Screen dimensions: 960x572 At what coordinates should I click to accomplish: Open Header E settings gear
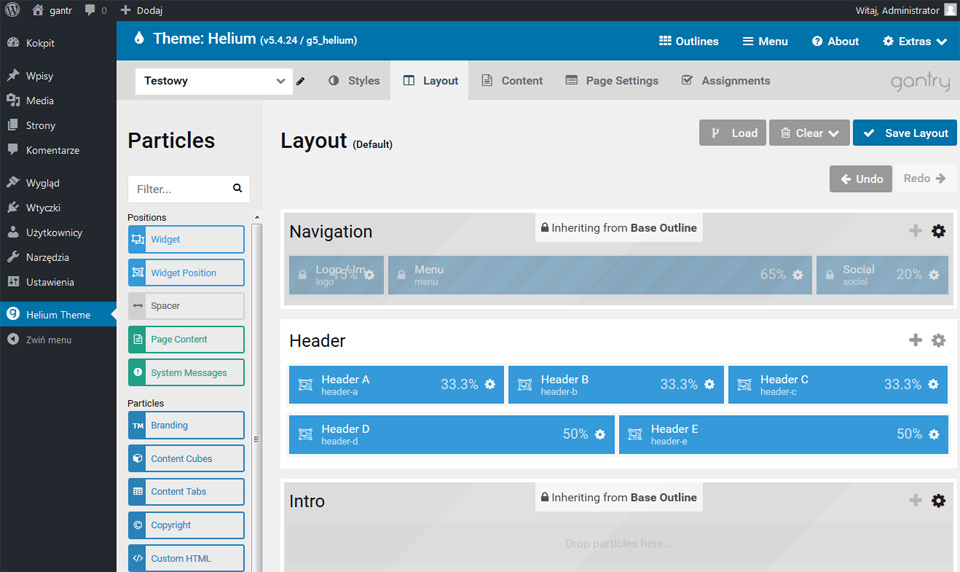pos(934,434)
